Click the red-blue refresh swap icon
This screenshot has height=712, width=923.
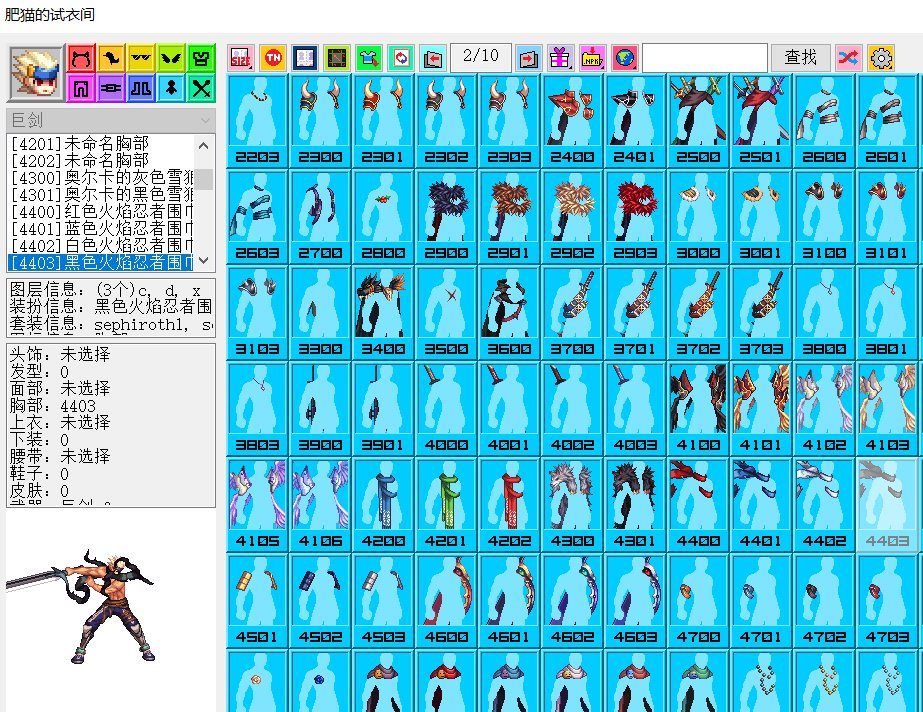(401, 58)
